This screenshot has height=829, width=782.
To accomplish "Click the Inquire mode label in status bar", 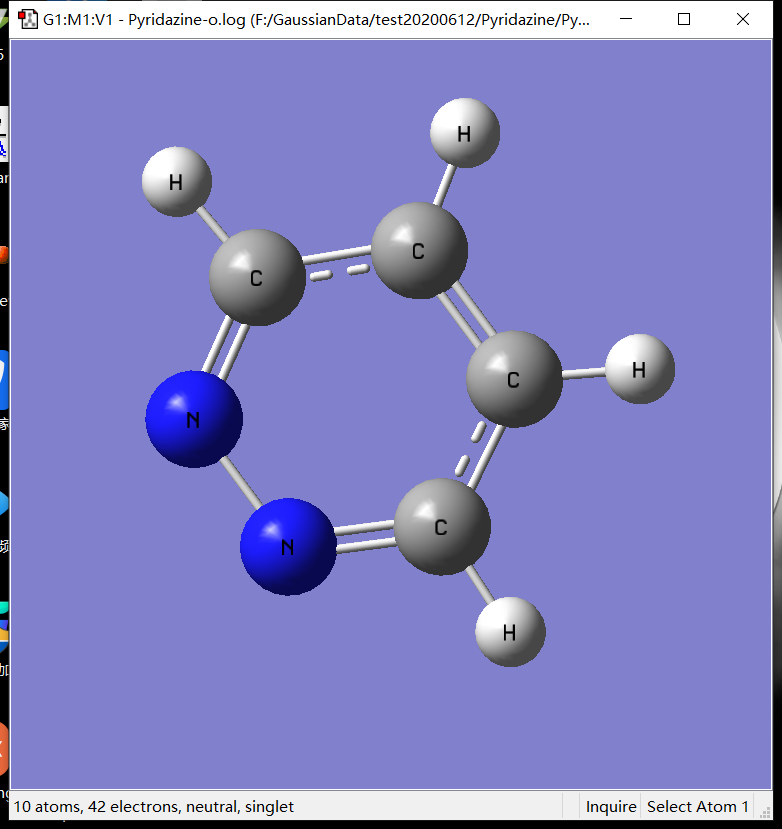I will [610, 806].
